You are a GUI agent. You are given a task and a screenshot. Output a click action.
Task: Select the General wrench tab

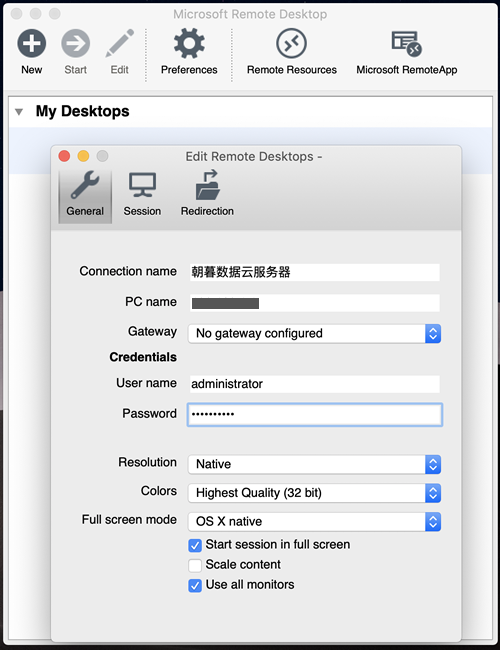[x=85, y=194]
